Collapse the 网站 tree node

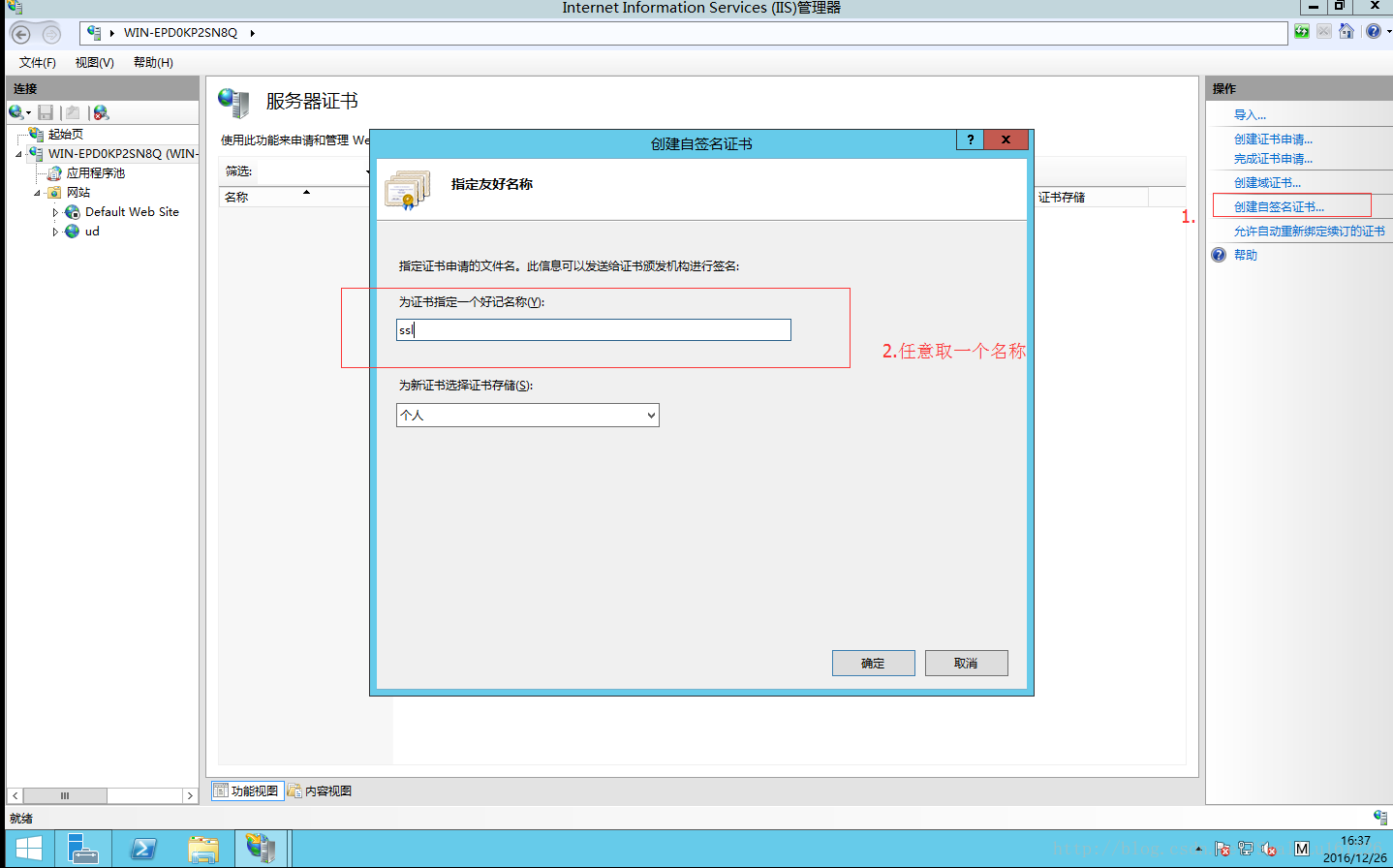pos(37,193)
